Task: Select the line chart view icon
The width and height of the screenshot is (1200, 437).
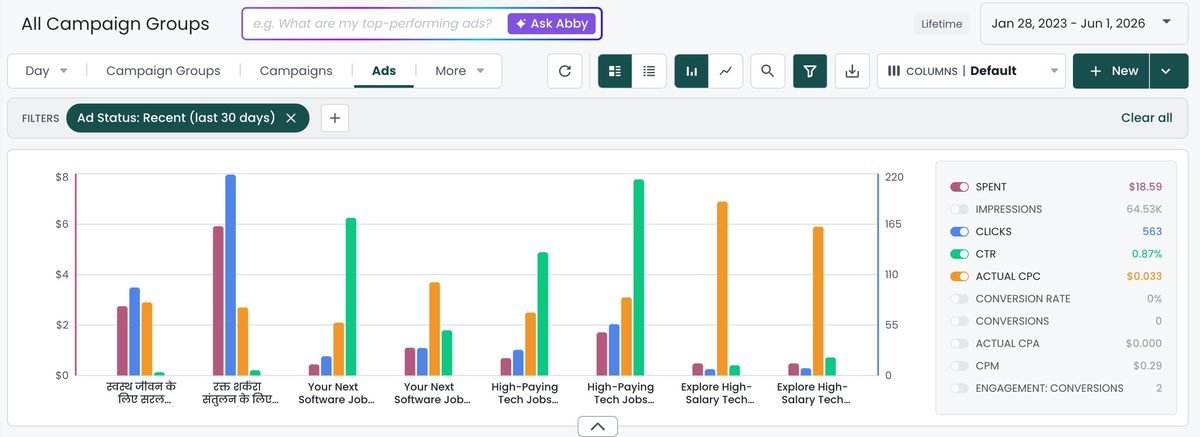Action: tap(726, 71)
